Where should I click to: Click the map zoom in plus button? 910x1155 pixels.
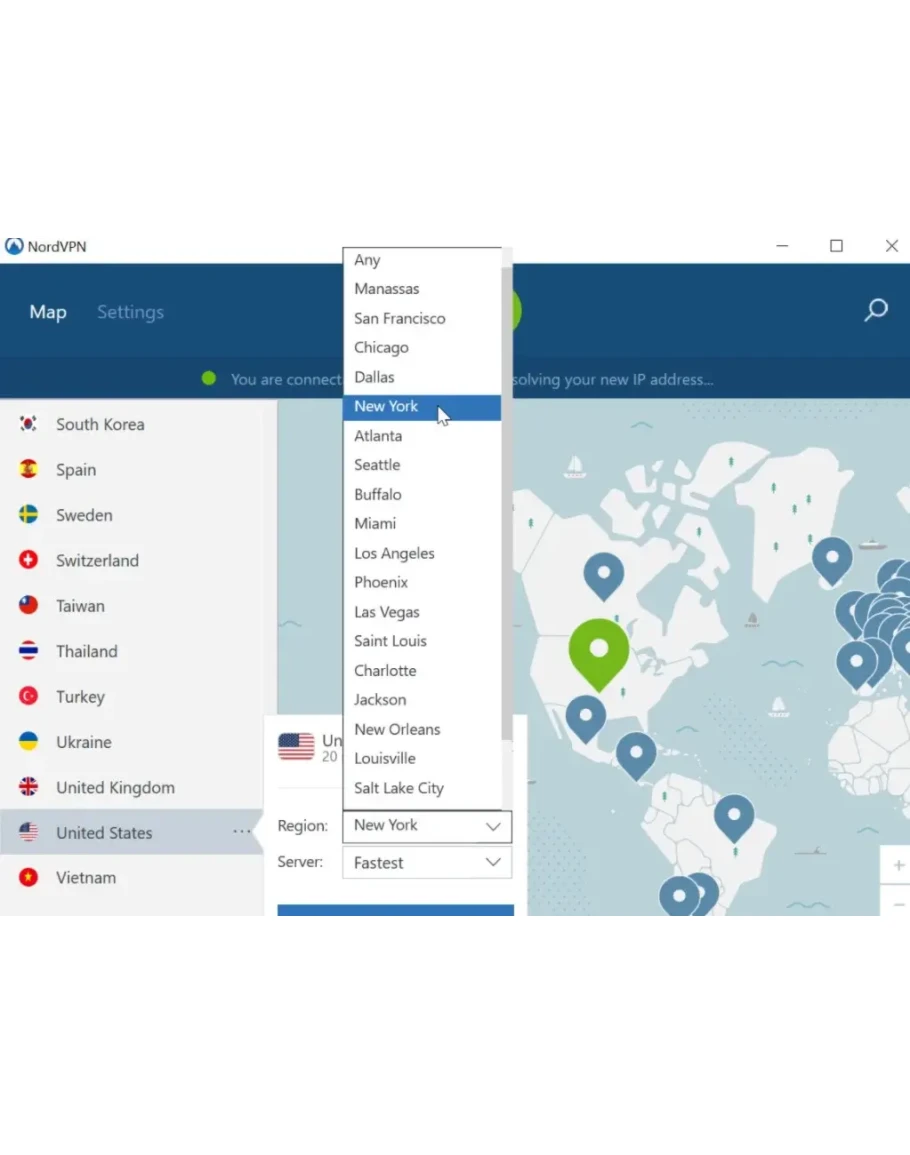point(898,865)
